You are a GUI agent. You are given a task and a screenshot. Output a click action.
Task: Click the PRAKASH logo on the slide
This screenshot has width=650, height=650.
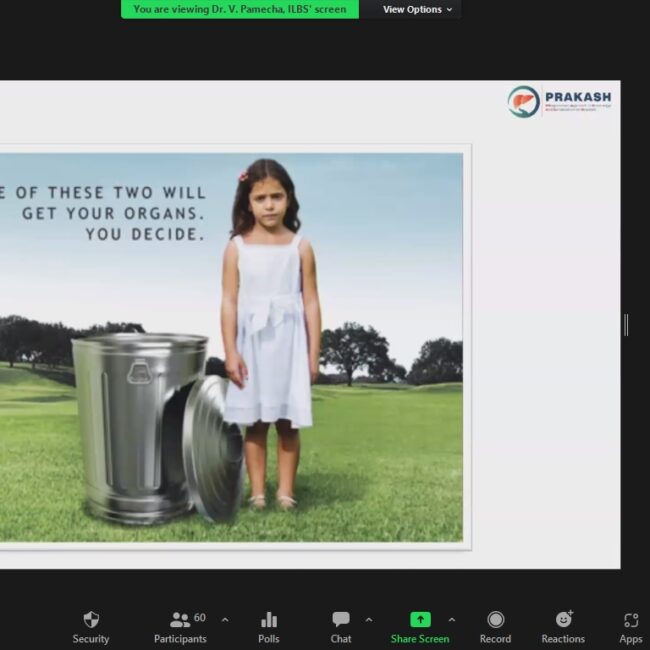point(559,101)
